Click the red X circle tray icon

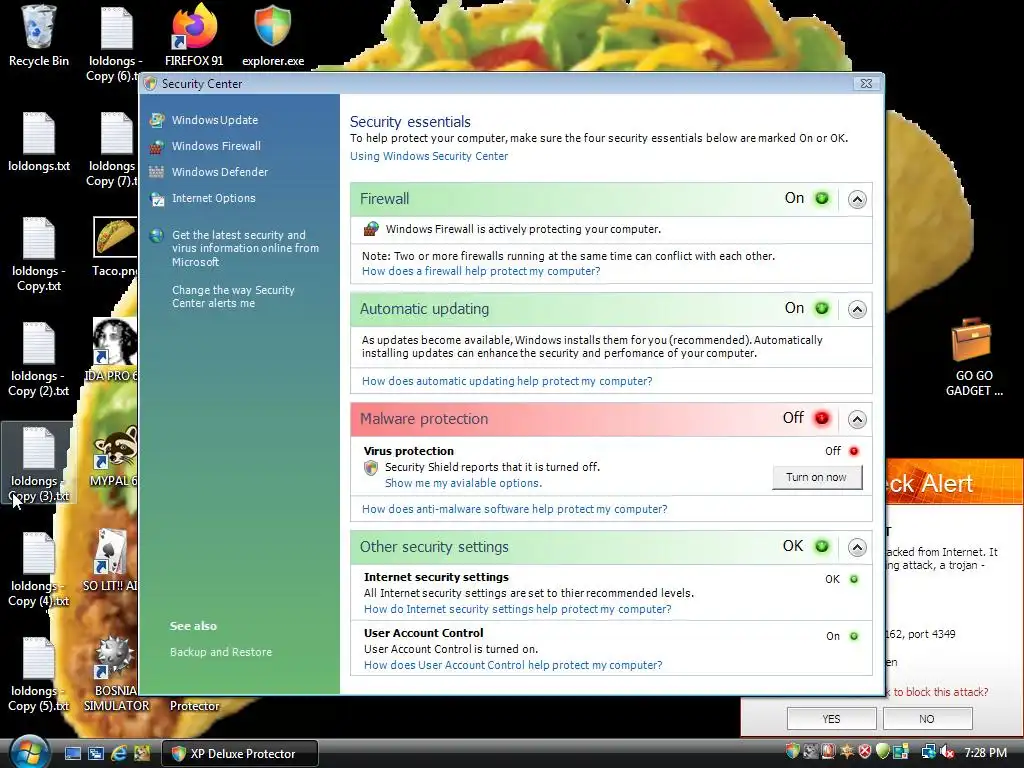(x=865, y=752)
